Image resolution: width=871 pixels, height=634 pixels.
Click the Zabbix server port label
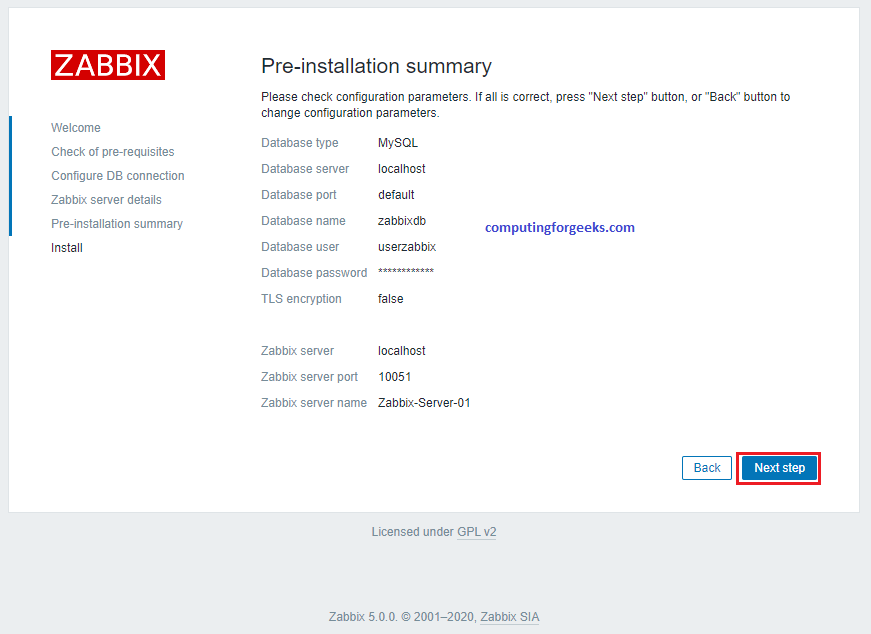(309, 377)
